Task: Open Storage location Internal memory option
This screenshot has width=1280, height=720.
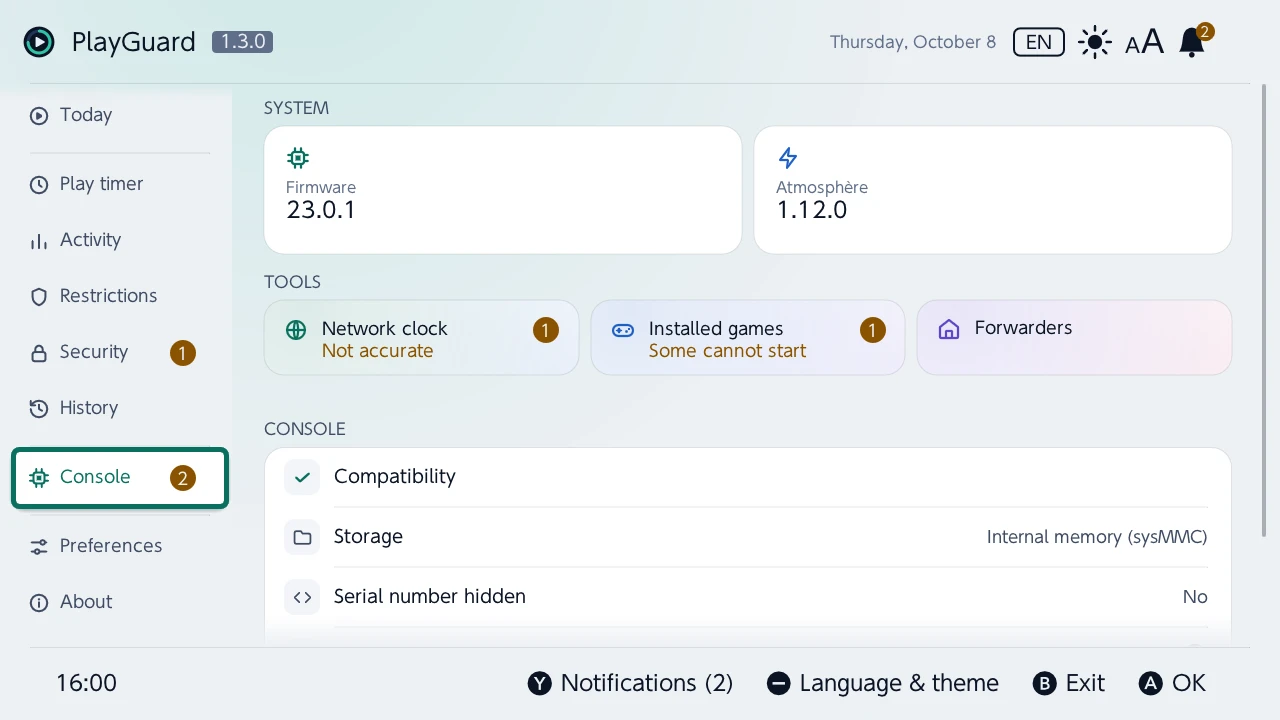Action: [747, 537]
